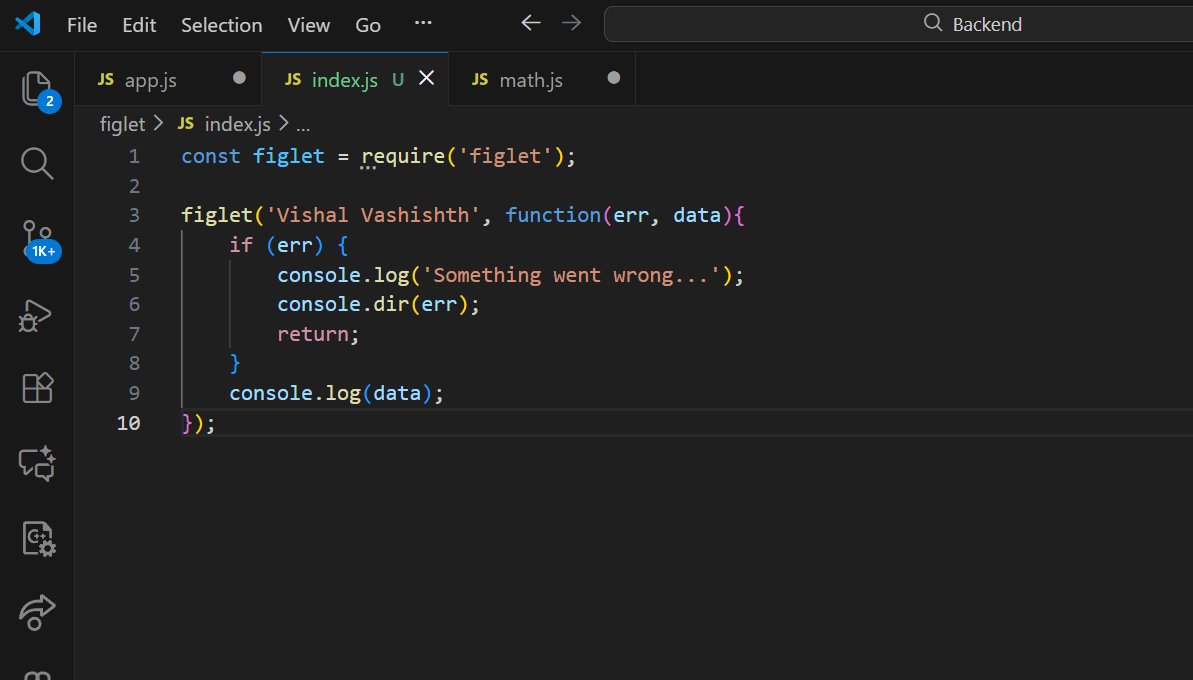Open the Copilot Chat sidebar icon

pyautogui.click(x=36, y=463)
